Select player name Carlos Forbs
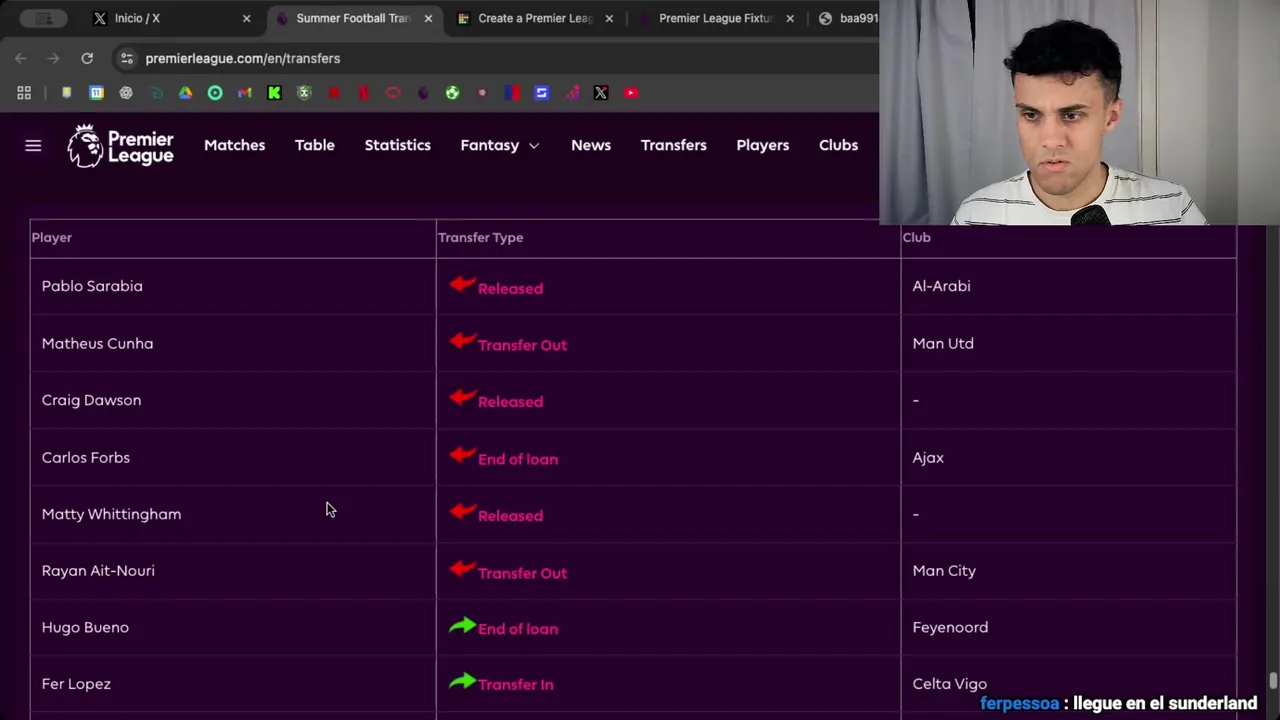1280x720 pixels. (86, 457)
